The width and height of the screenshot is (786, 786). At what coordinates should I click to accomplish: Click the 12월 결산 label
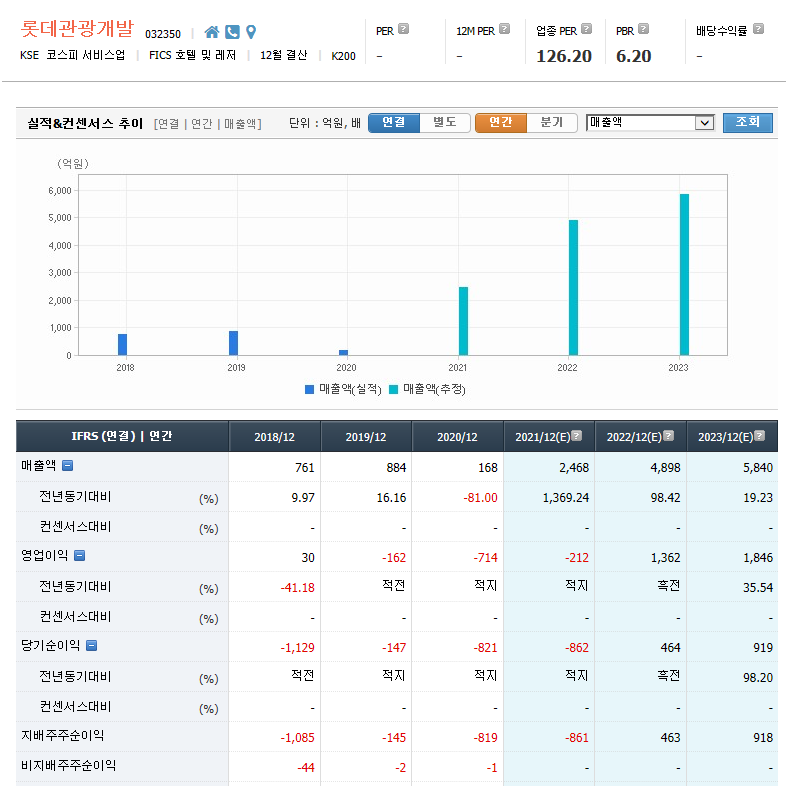(283, 55)
